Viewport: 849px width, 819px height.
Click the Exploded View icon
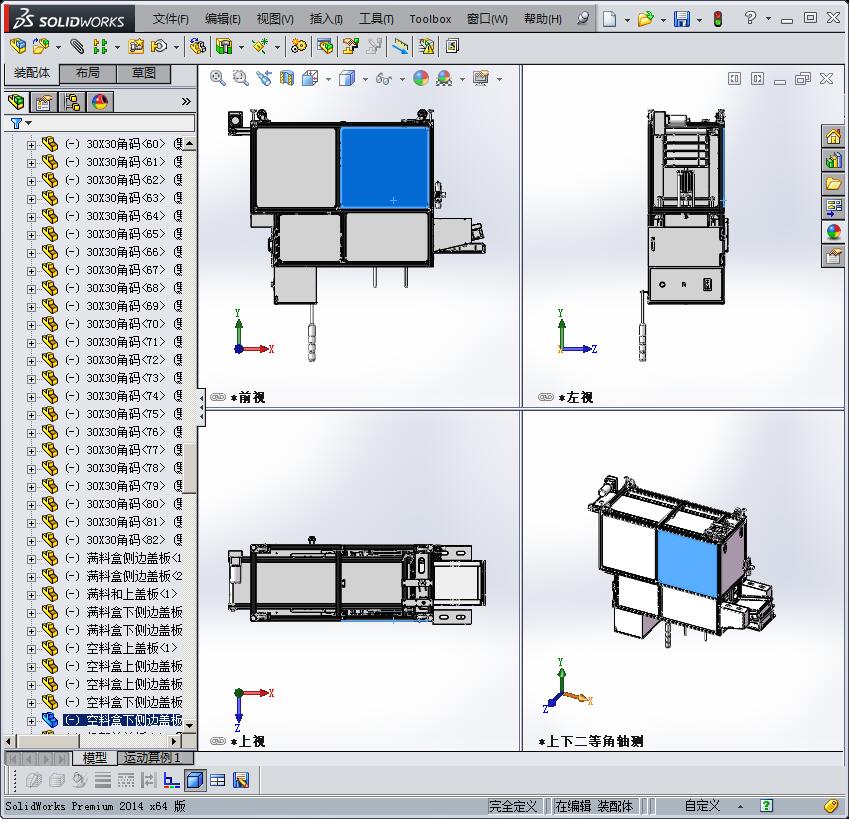pyautogui.click(x=350, y=47)
